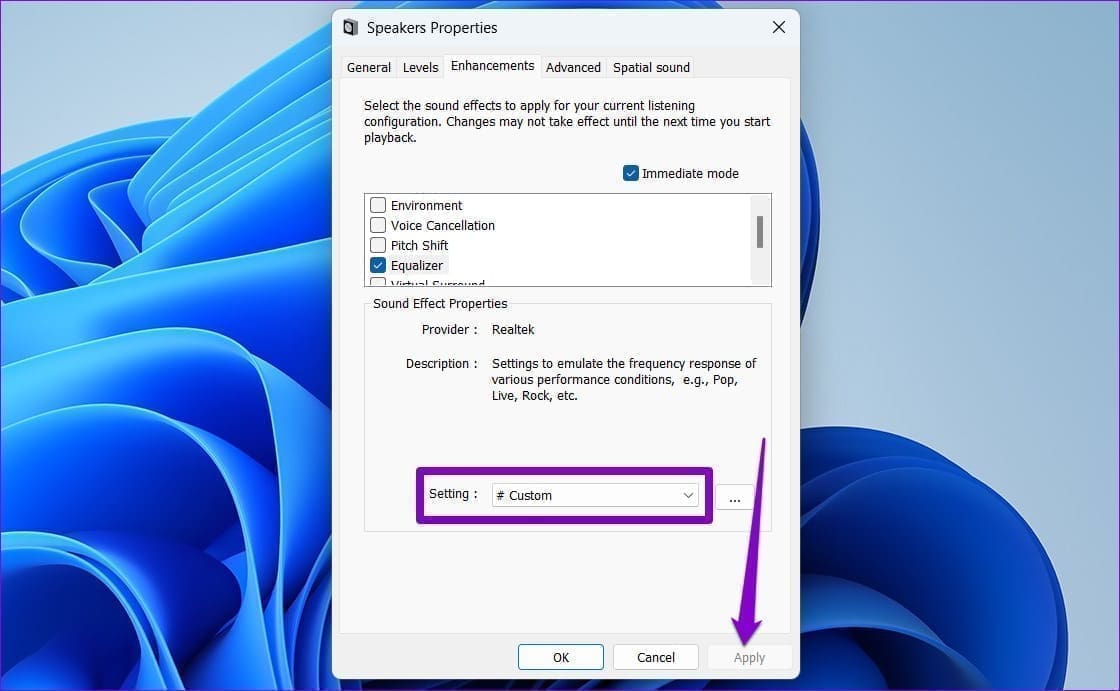Go to the Advanced tab
Screen dimensions: 1120x691
(573, 67)
